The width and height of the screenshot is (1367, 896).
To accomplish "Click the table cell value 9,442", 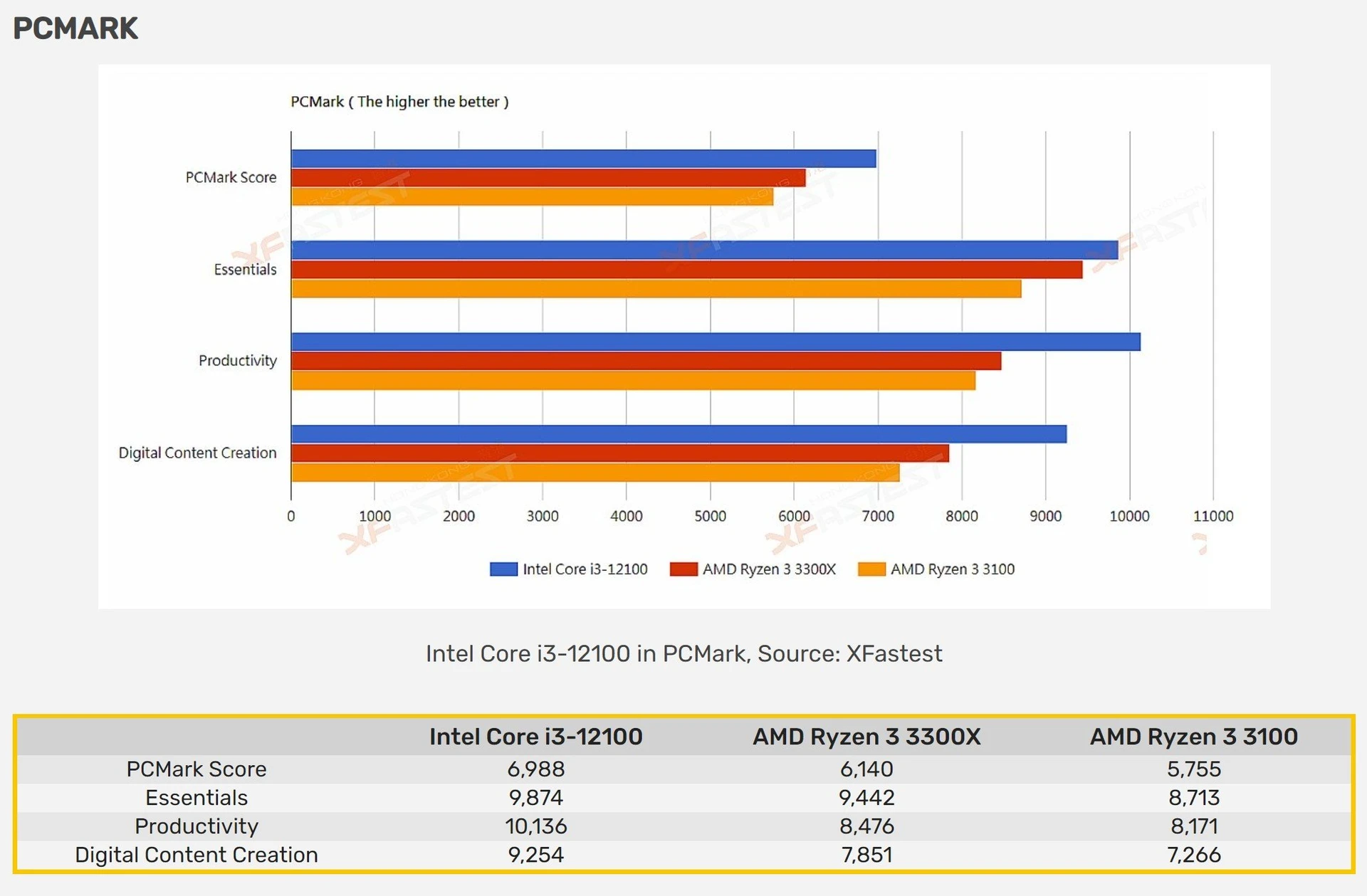I will tap(866, 798).
